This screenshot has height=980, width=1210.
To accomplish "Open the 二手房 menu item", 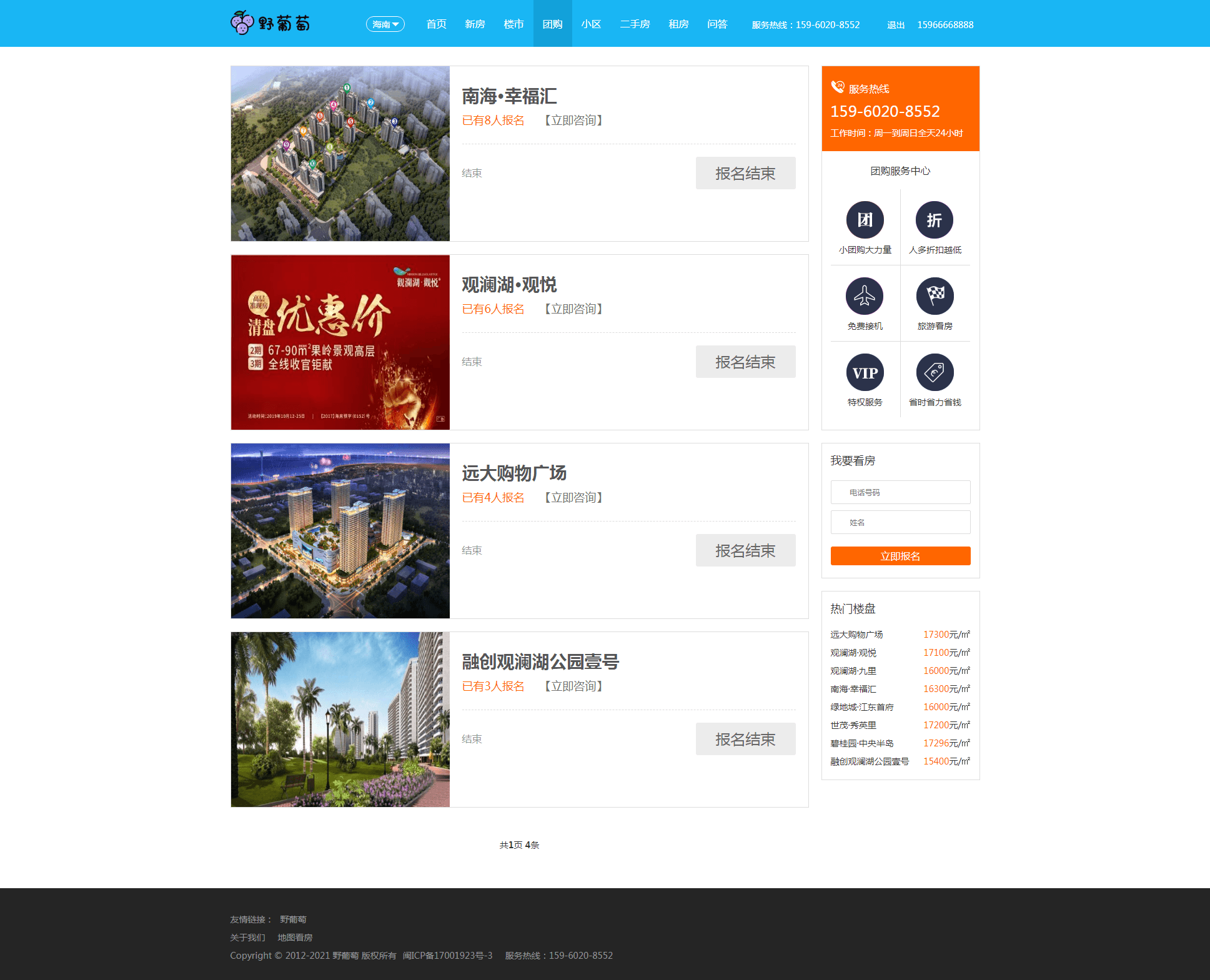I will click(x=635, y=24).
